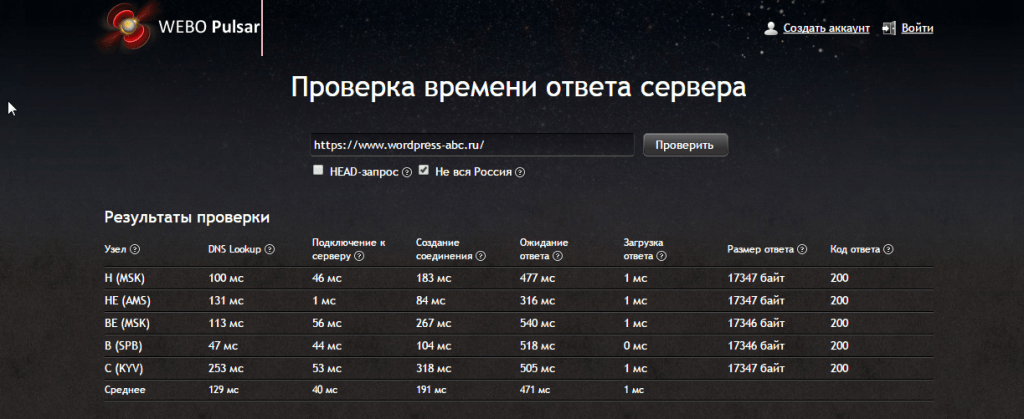Click the 17347 байт value in H (MSK) row
1024x419 pixels.
pos(756,279)
